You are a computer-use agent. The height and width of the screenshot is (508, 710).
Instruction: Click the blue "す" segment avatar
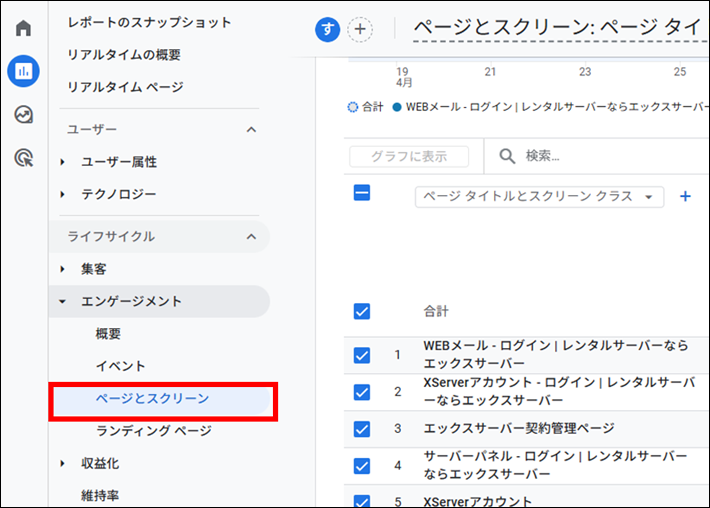point(327,29)
